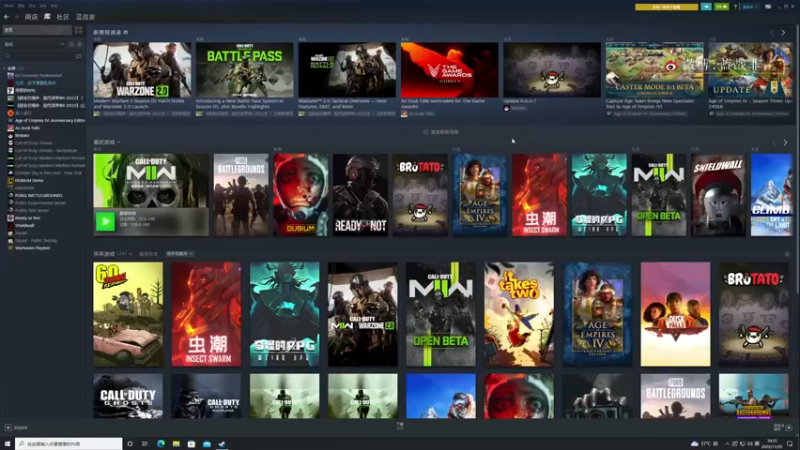Image resolution: width=800 pixels, height=450 pixels.
Task: Click the Windows Start button
Action: tap(7, 444)
